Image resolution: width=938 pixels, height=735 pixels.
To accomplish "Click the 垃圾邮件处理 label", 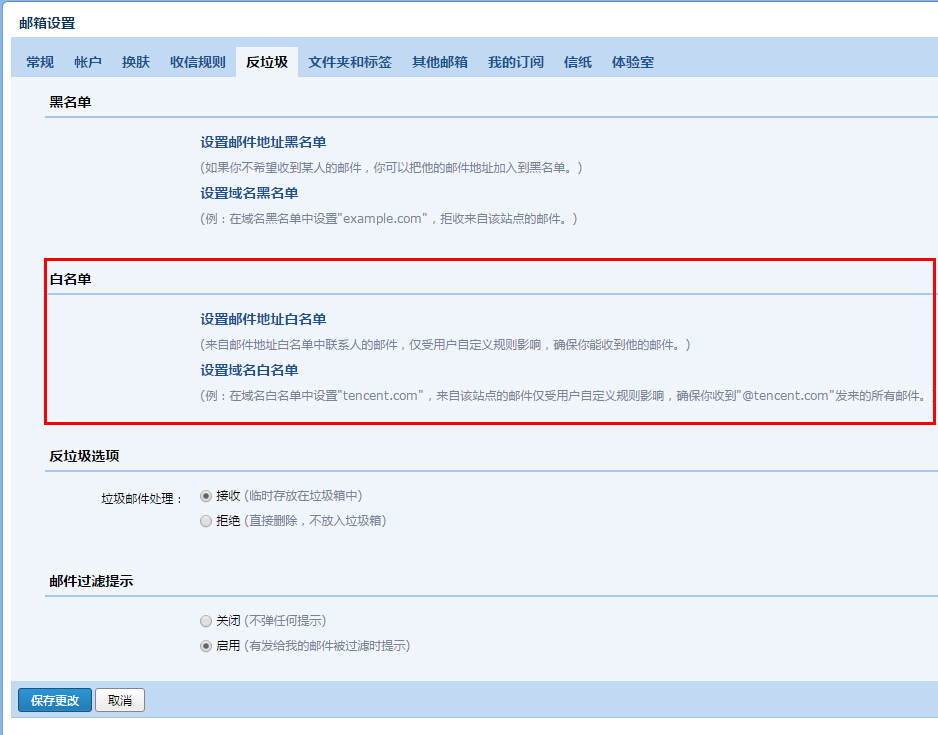I will coord(142,499).
